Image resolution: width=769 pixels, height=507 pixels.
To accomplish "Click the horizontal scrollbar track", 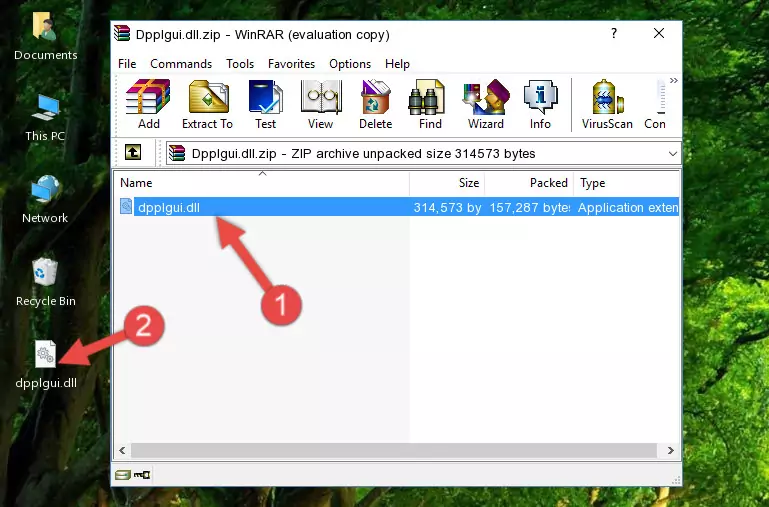I will (x=394, y=450).
